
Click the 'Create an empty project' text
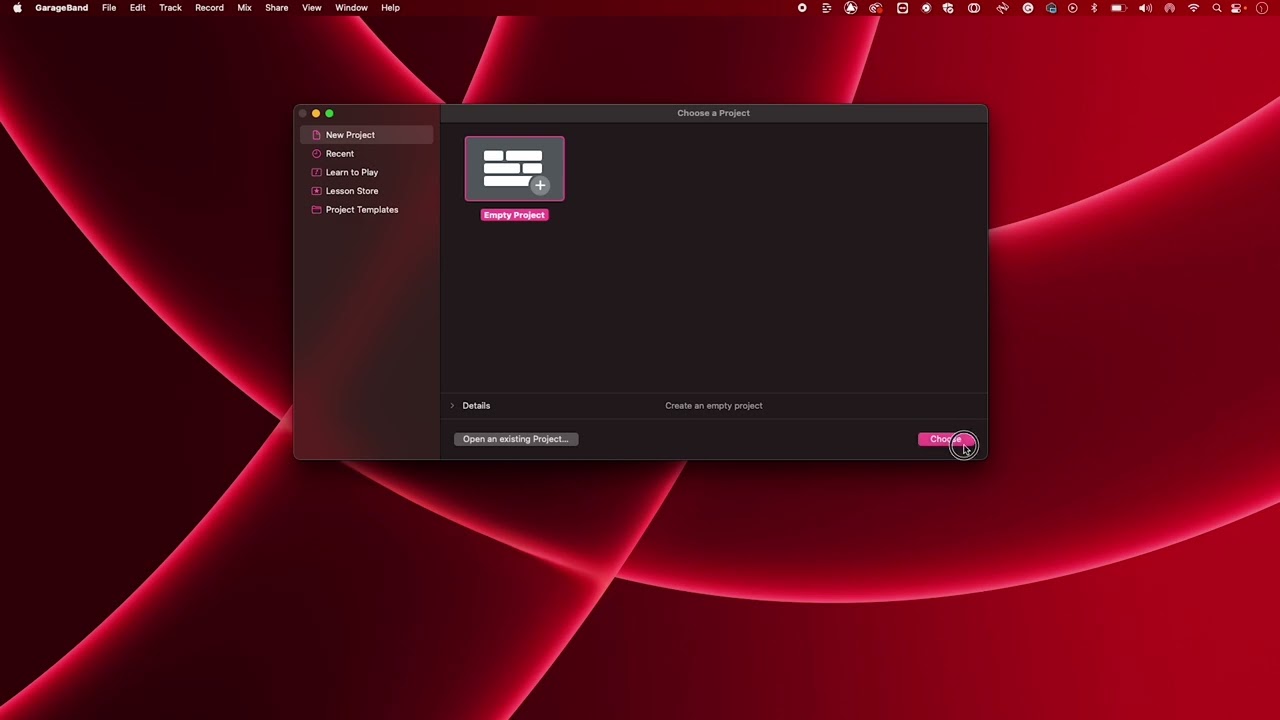tap(714, 406)
